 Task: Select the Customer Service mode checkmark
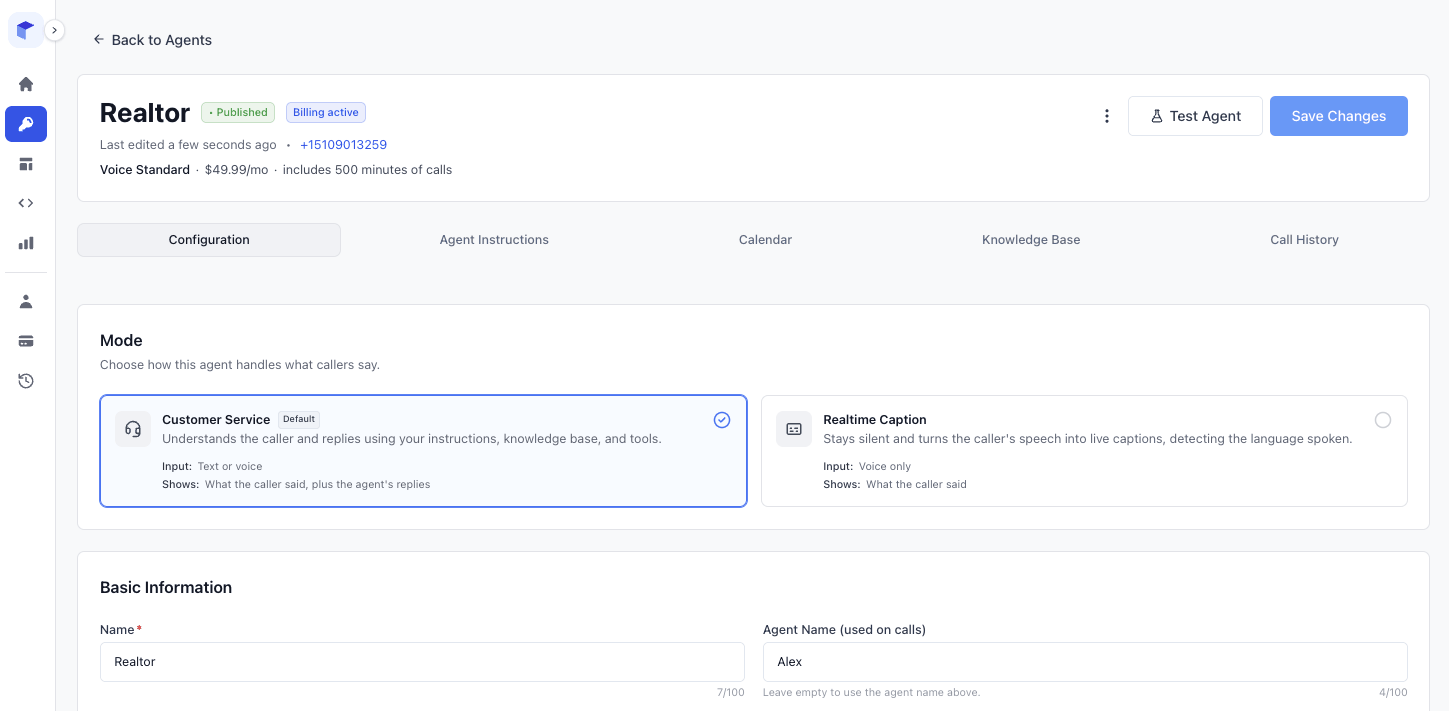coord(722,420)
